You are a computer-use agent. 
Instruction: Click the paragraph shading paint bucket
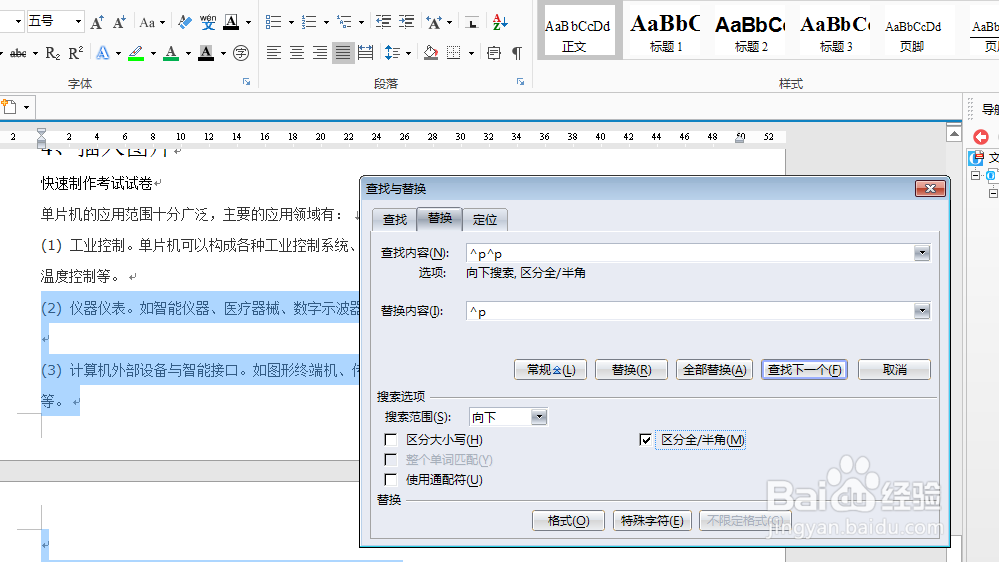[x=431, y=53]
